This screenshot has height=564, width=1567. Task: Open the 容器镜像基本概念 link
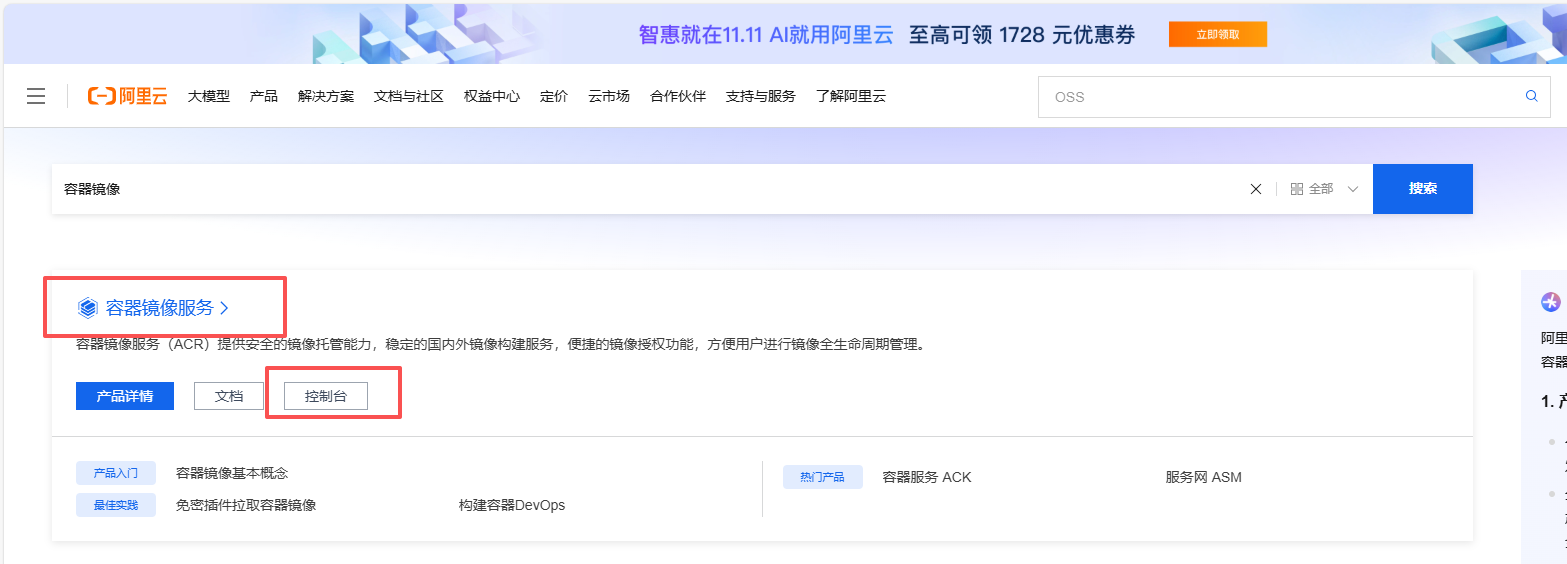click(232, 473)
